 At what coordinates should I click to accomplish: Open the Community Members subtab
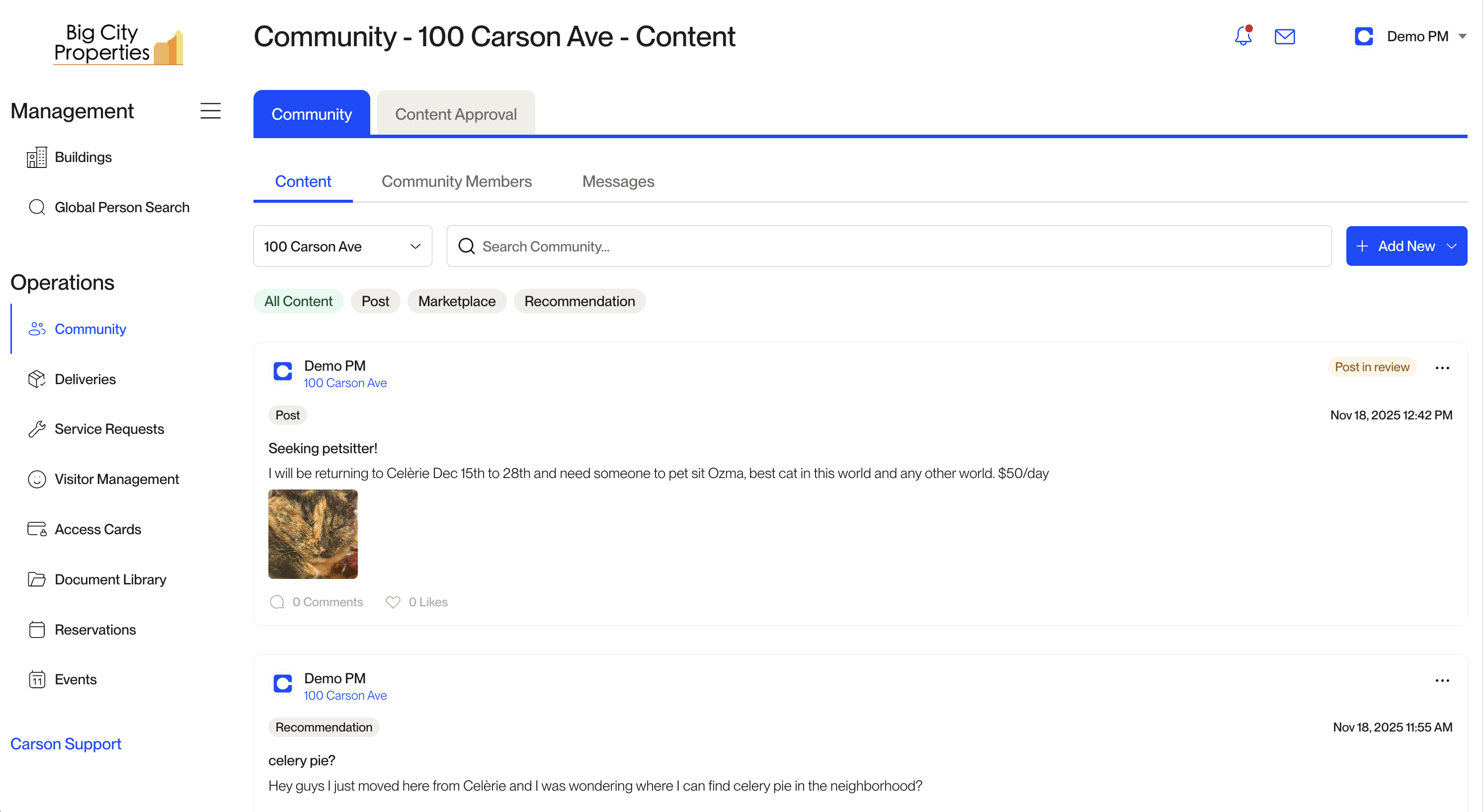point(456,181)
